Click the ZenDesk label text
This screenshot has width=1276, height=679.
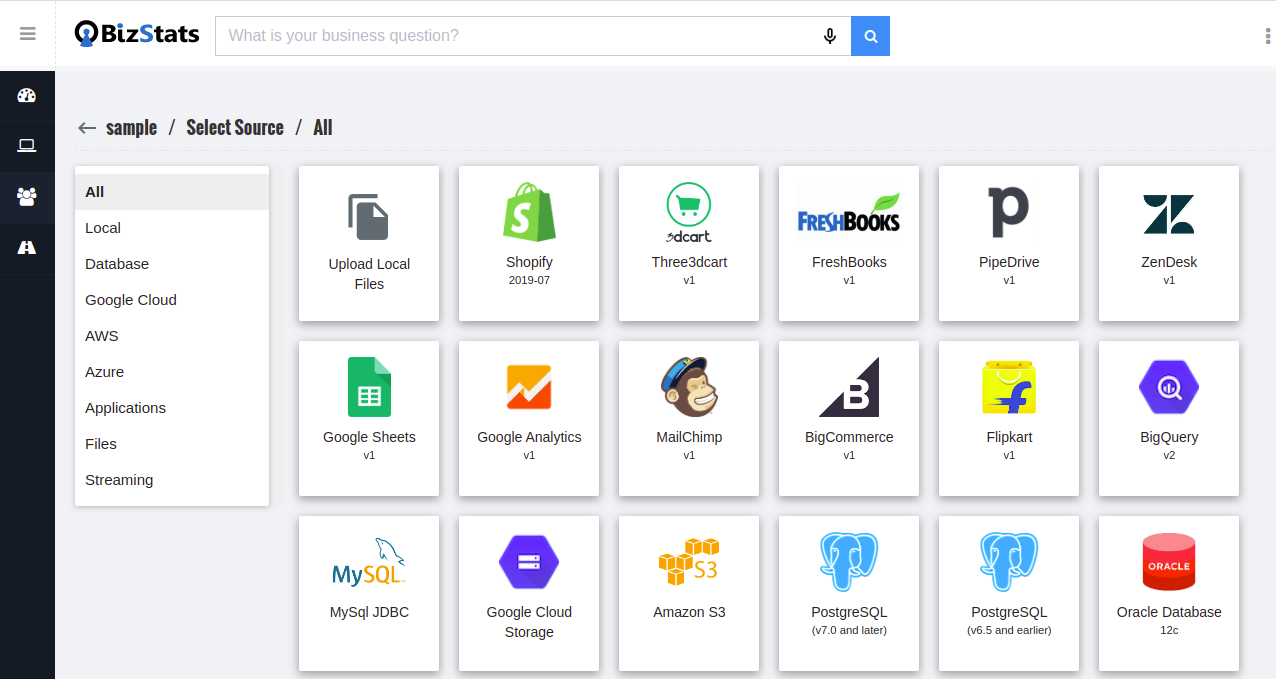point(1169,262)
